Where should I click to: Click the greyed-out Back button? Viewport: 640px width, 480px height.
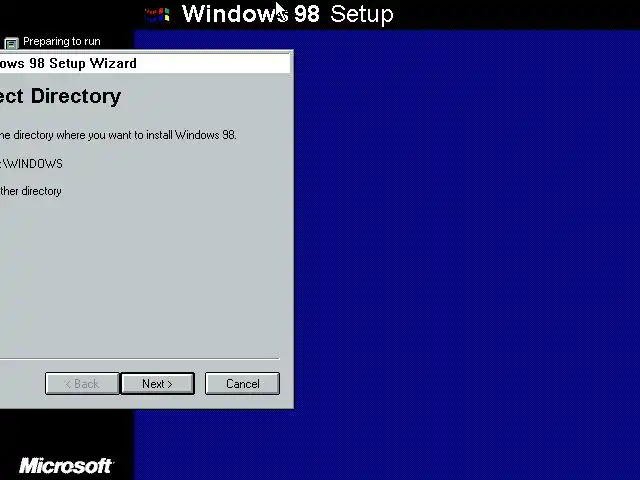click(x=82, y=384)
